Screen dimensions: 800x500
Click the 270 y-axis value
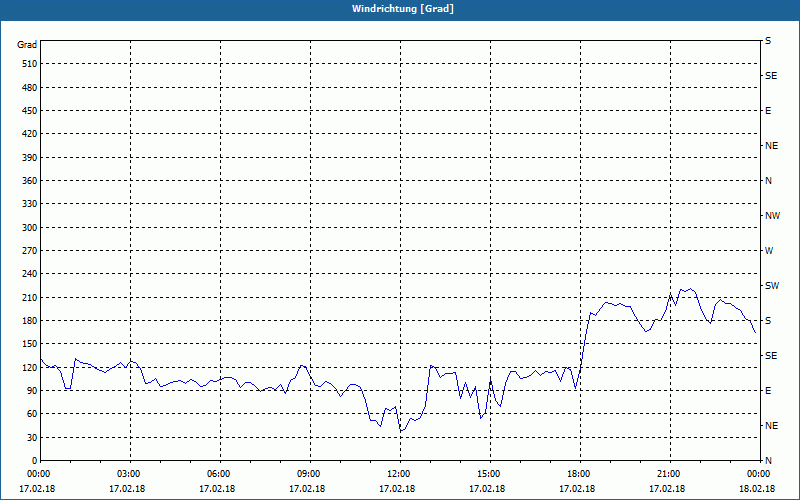(30, 251)
